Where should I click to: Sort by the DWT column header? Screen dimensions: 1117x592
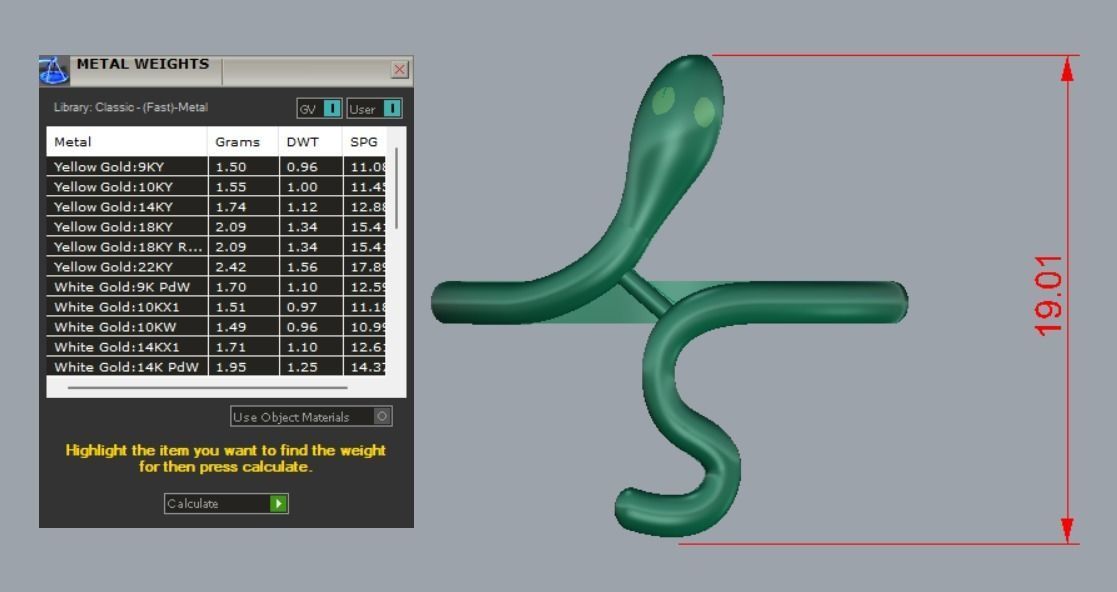coord(311,142)
